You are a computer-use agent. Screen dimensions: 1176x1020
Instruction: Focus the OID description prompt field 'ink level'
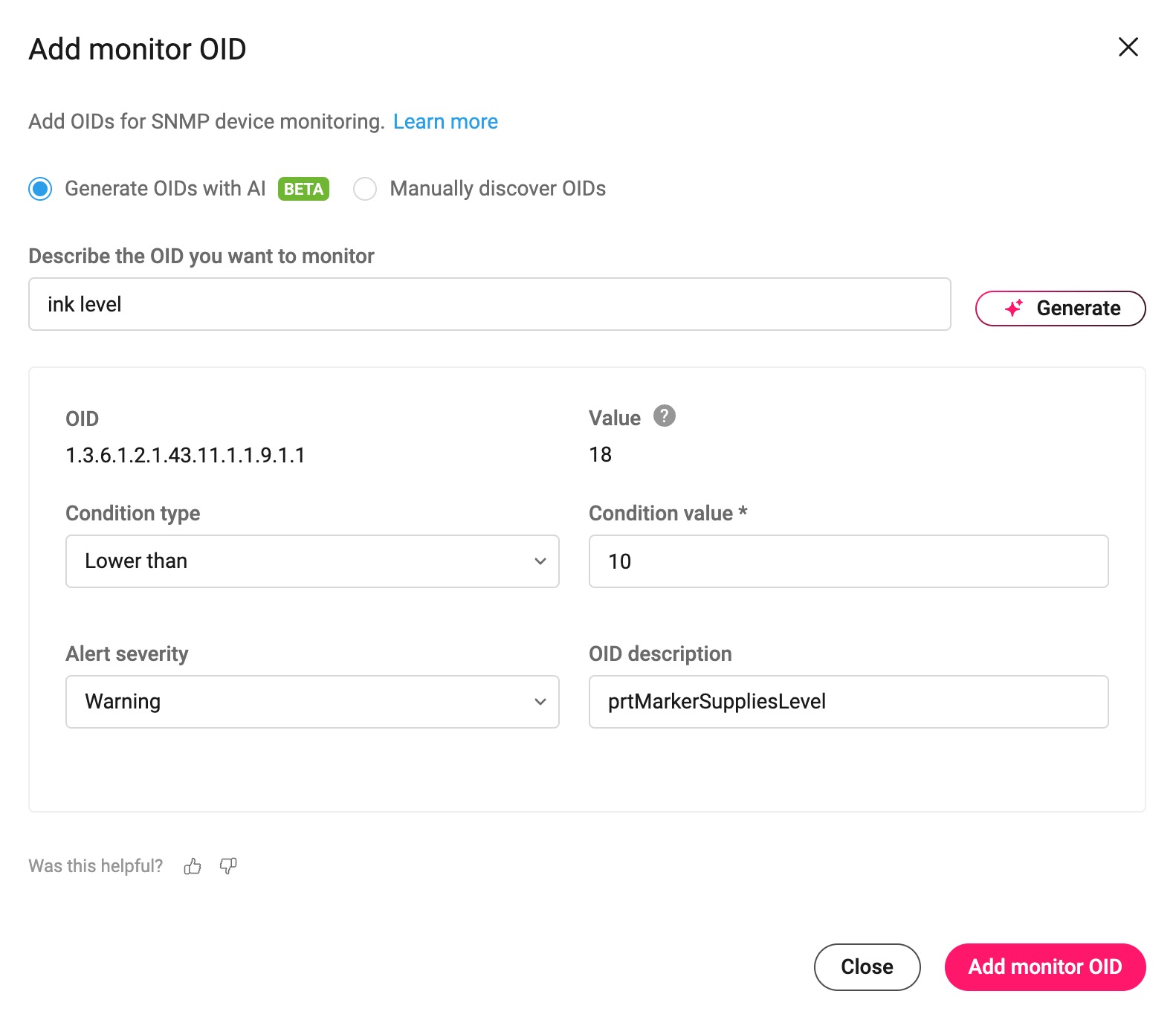489,304
